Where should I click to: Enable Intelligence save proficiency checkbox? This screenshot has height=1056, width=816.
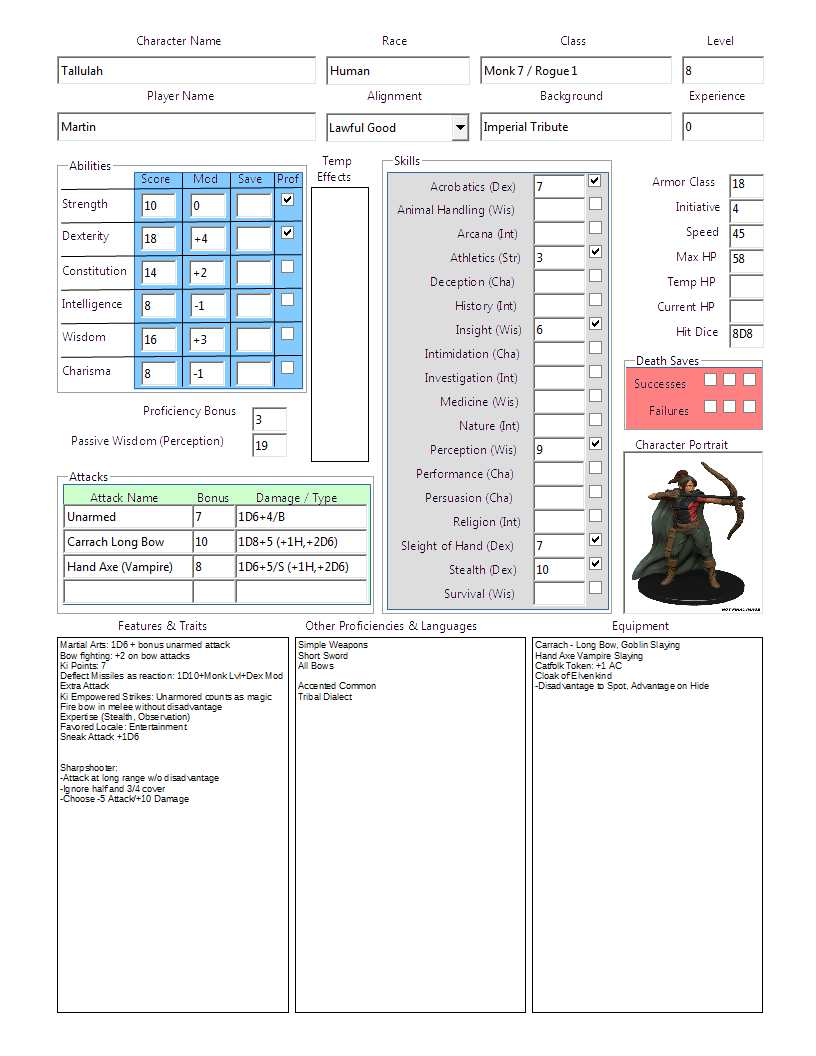287,299
